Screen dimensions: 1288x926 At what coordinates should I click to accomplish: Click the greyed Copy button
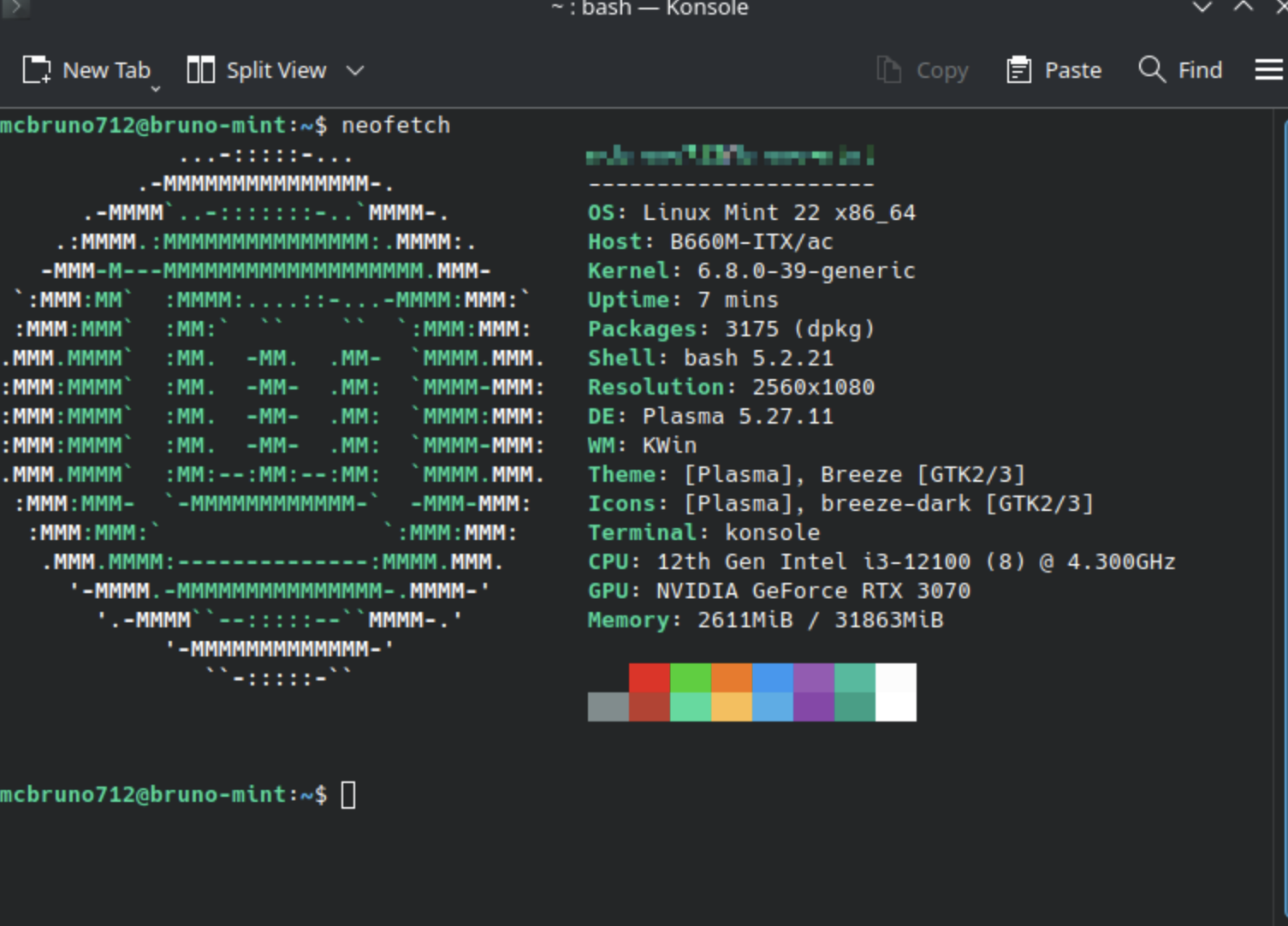tap(923, 70)
